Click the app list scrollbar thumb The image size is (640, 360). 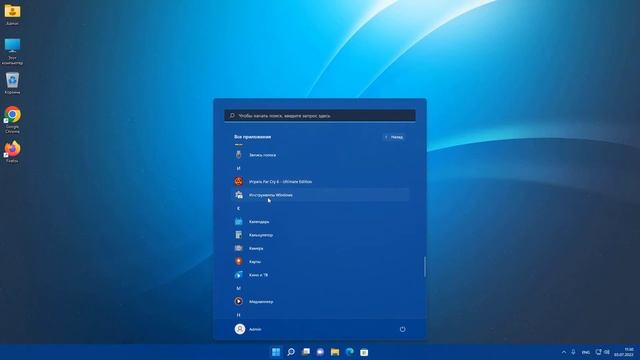tap(425, 267)
